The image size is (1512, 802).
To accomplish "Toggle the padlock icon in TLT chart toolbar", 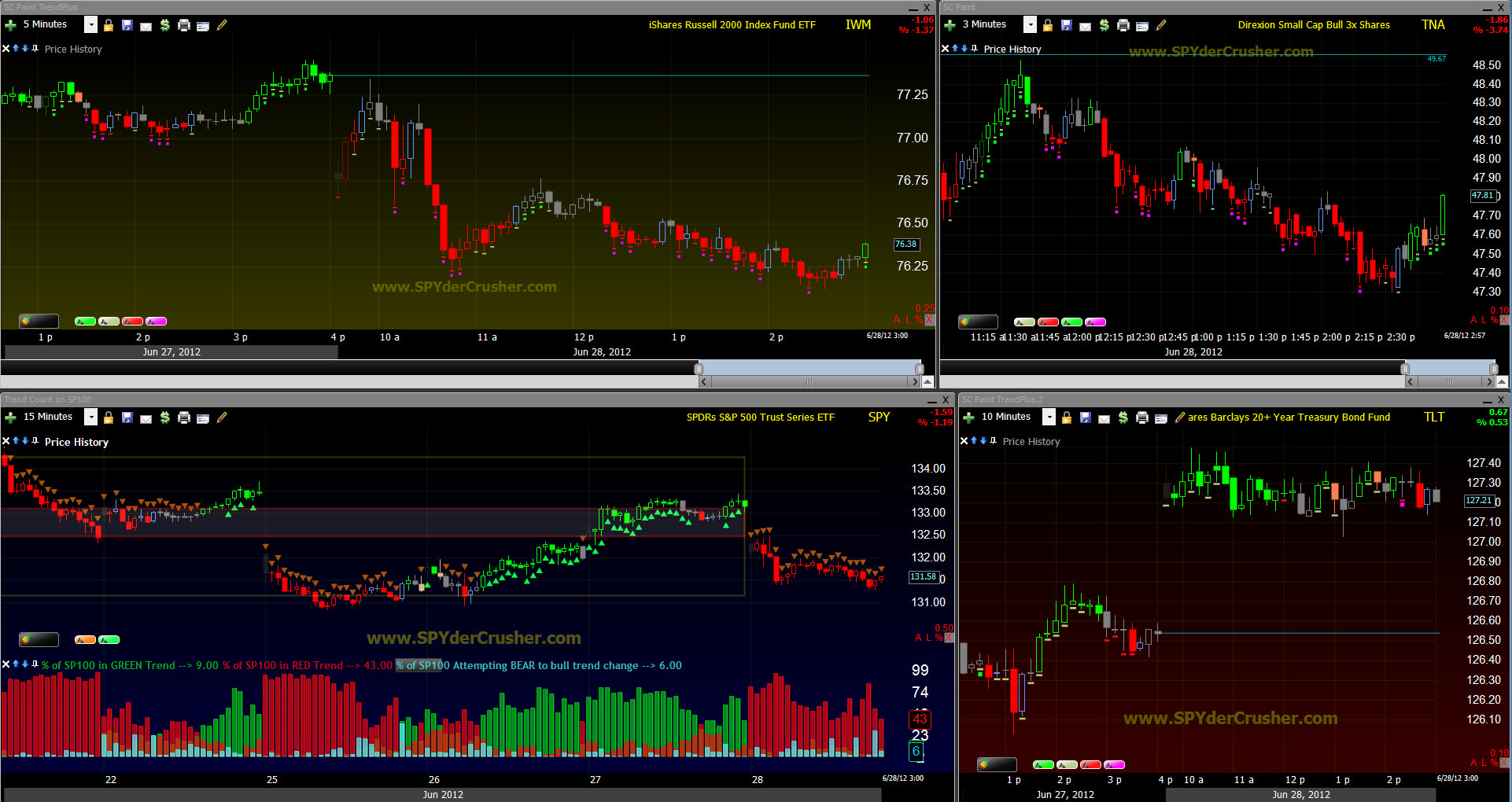I will coord(1067,418).
